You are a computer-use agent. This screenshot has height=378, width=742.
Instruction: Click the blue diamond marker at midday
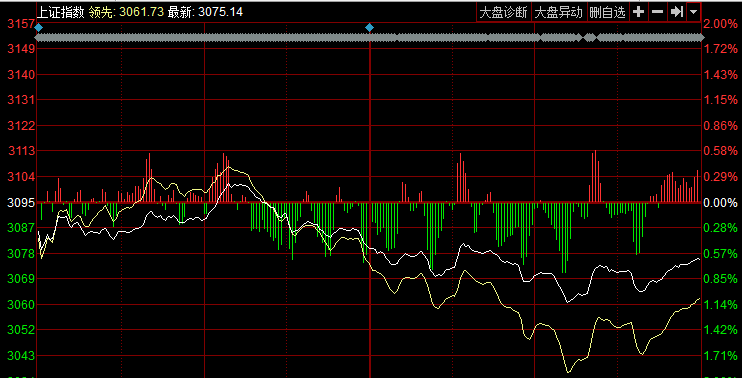pyautogui.click(x=369, y=27)
